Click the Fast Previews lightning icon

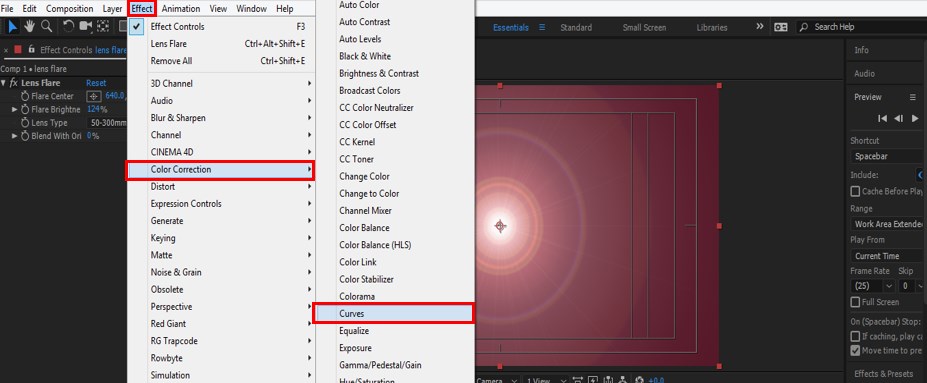point(593,379)
